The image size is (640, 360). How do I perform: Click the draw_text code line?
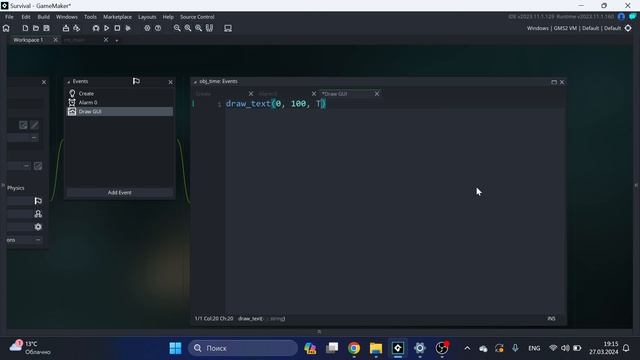[x=276, y=104]
